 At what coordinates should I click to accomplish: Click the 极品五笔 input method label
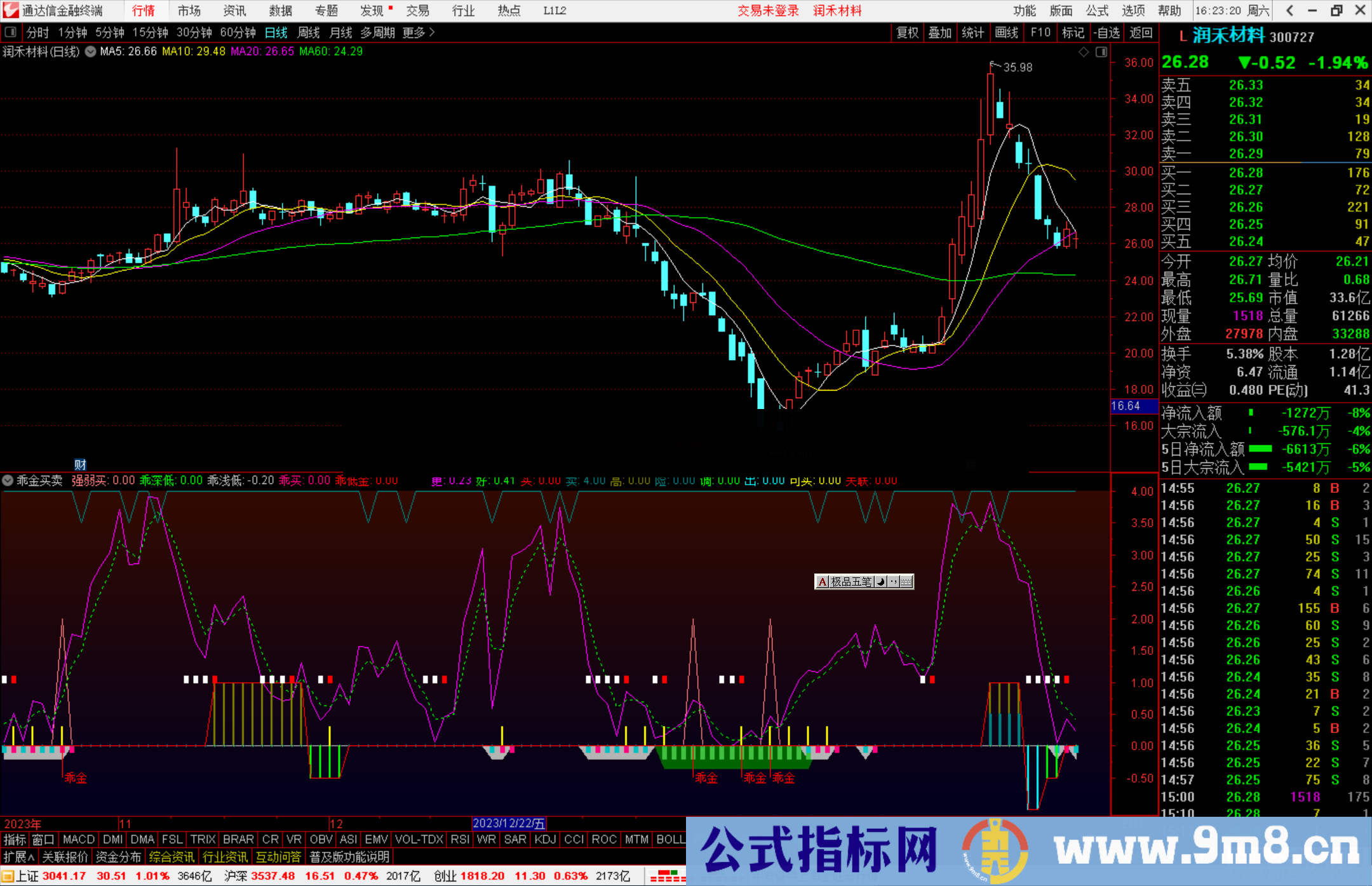(851, 581)
